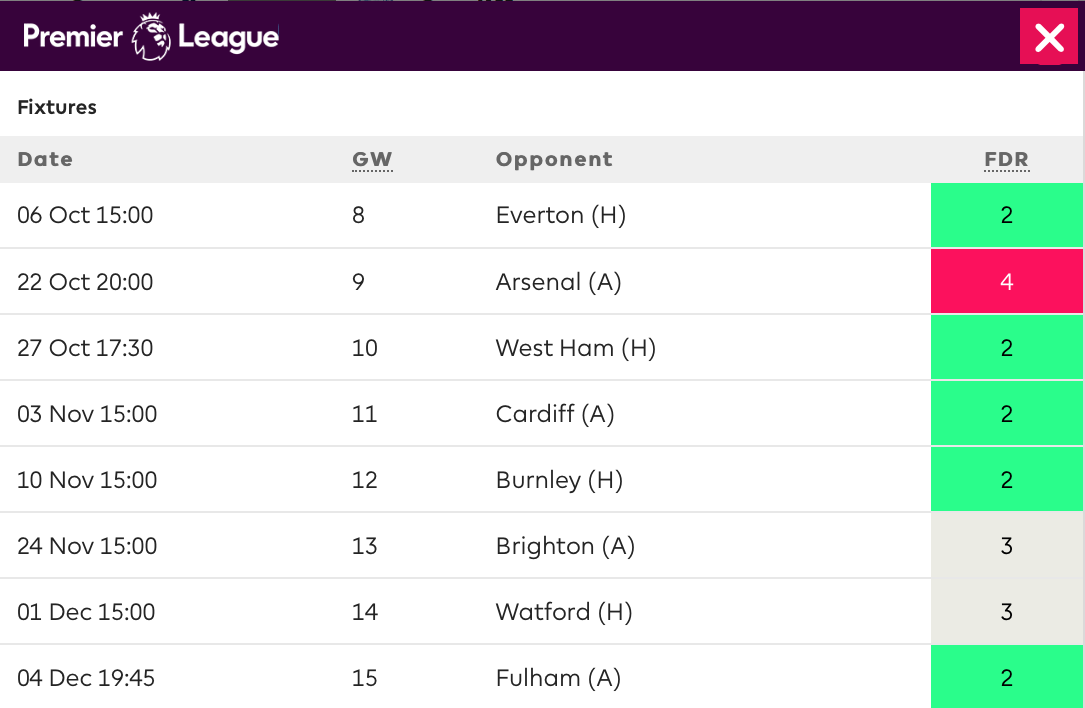Click West Ham (H) opponent text
The image size is (1085, 708).
(576, 347)
